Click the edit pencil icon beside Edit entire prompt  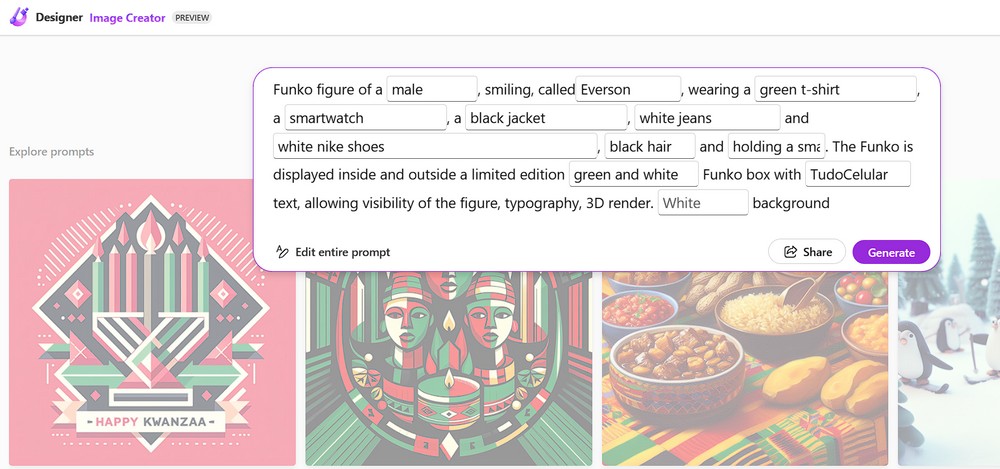click(x=282, y=252)
